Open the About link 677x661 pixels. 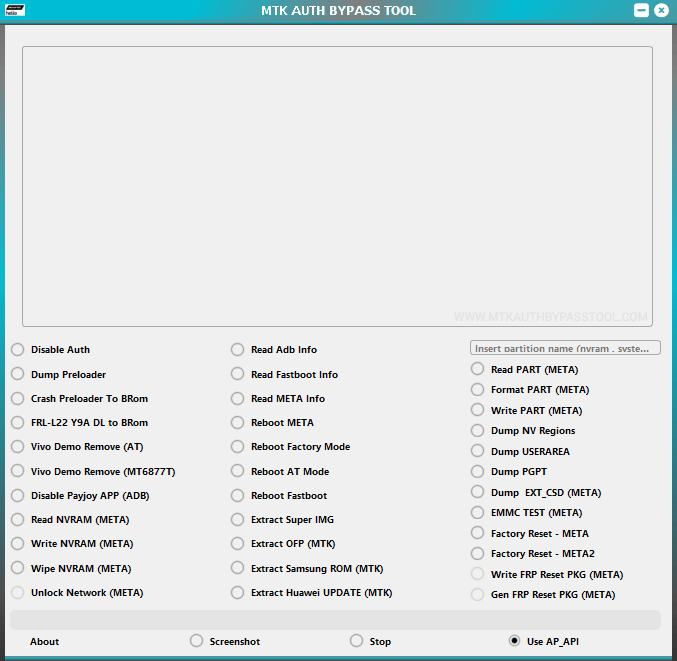pos(44,642)
